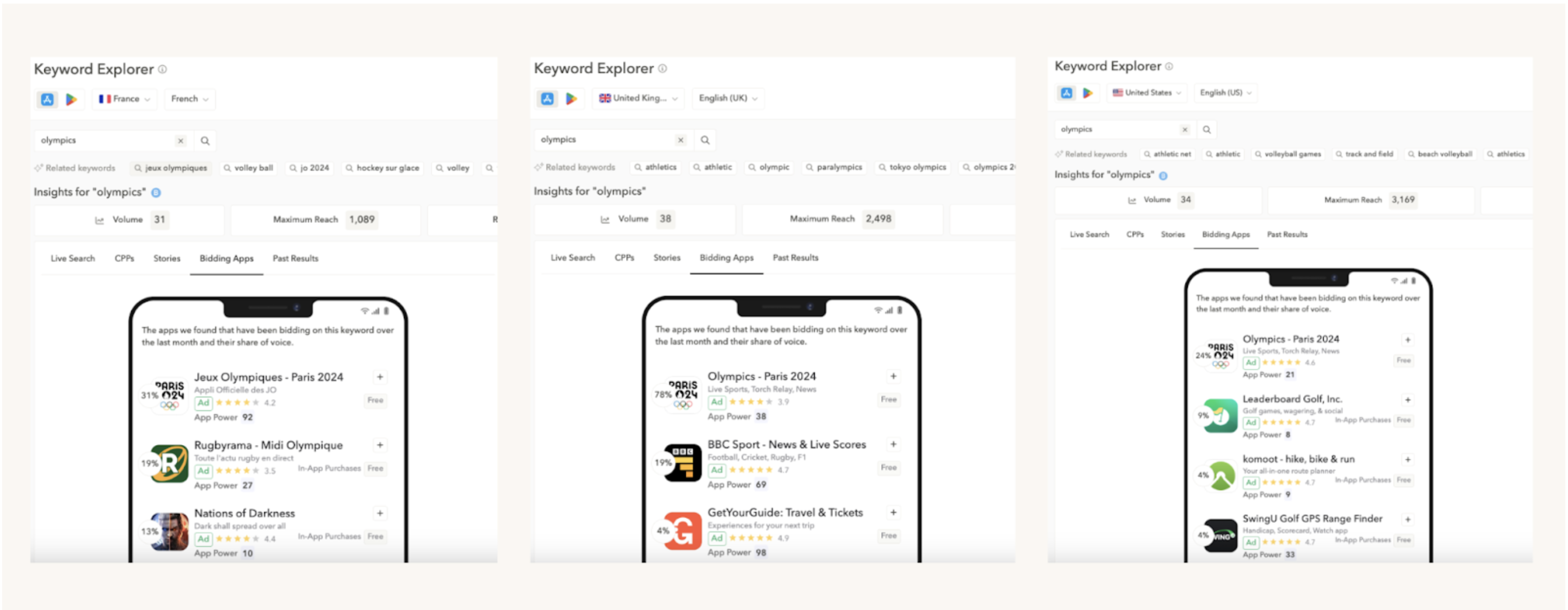This screenshot has height=610, width=1568.
Task: Open the Past Results tab in France panel
Action: (x=295, y=259)
